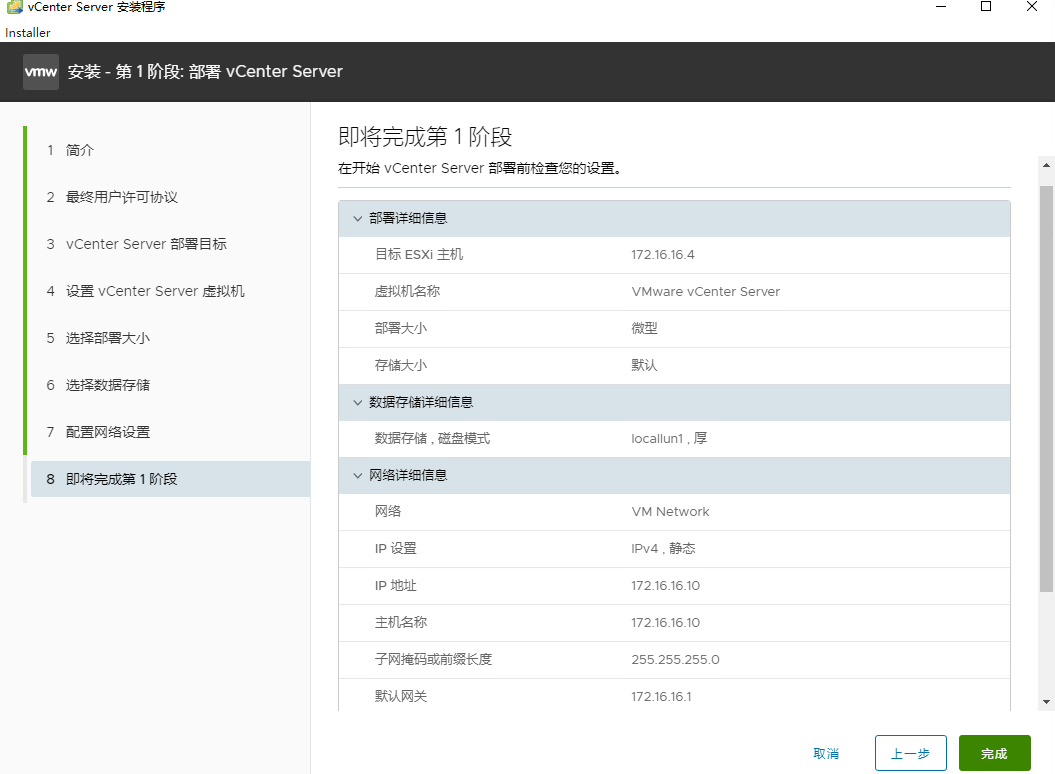
Task: Collapse the 部署详细信息 section
Action: tap(358, 218)
